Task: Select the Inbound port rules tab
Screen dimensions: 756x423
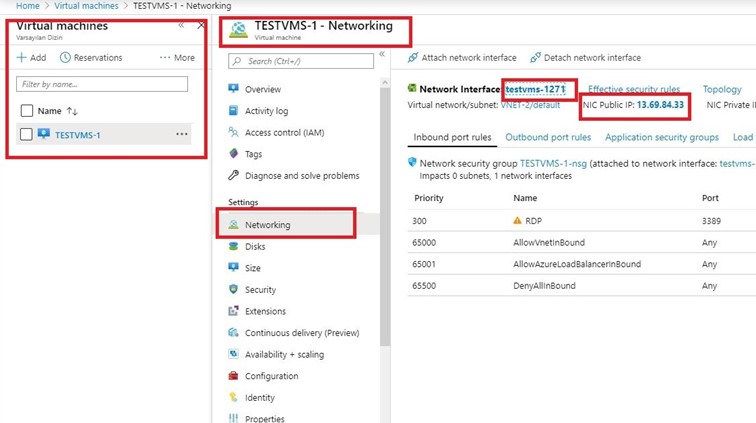Action: [452, 137]
